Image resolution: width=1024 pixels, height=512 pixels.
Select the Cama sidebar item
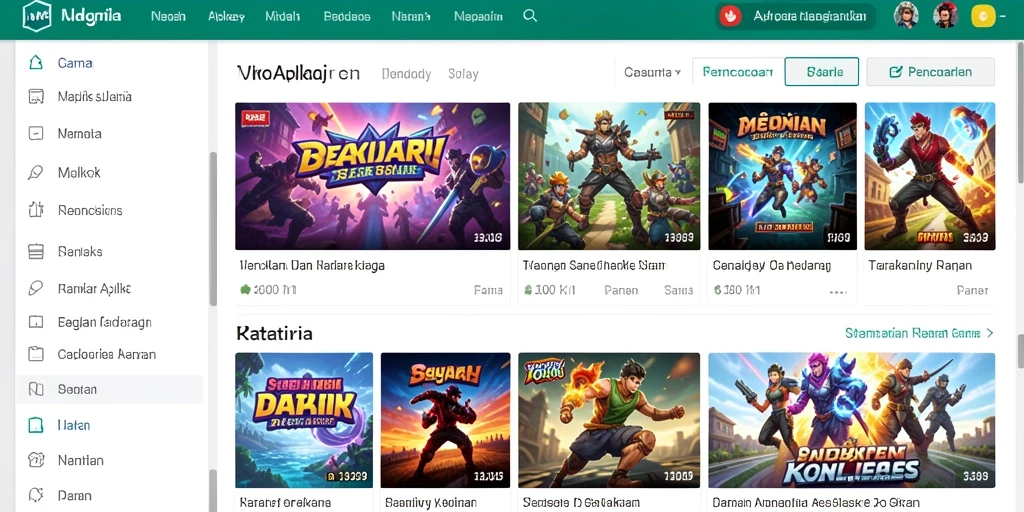(109, 63)
